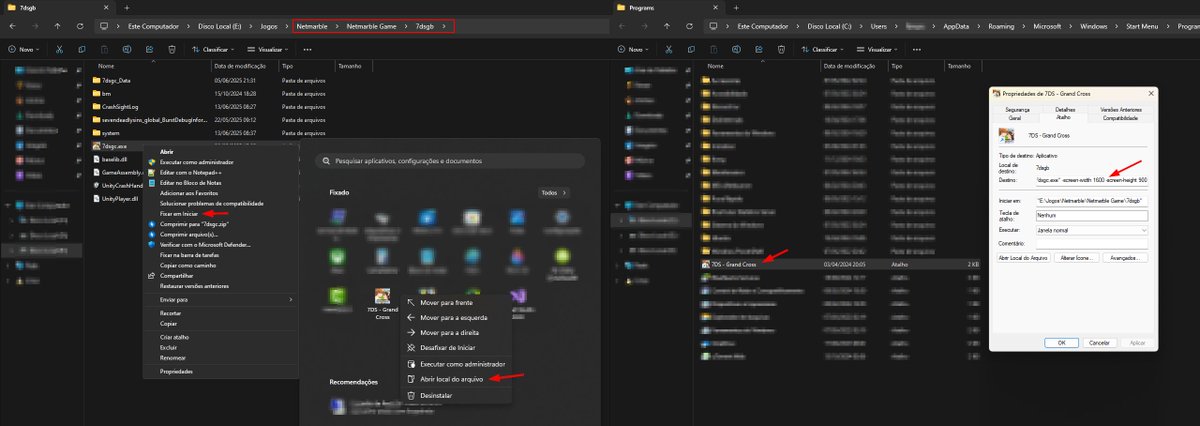Click the Share icon in 7dsgb window toolbar
Screen dimensions: 1200x426
[x=149, y=48]
